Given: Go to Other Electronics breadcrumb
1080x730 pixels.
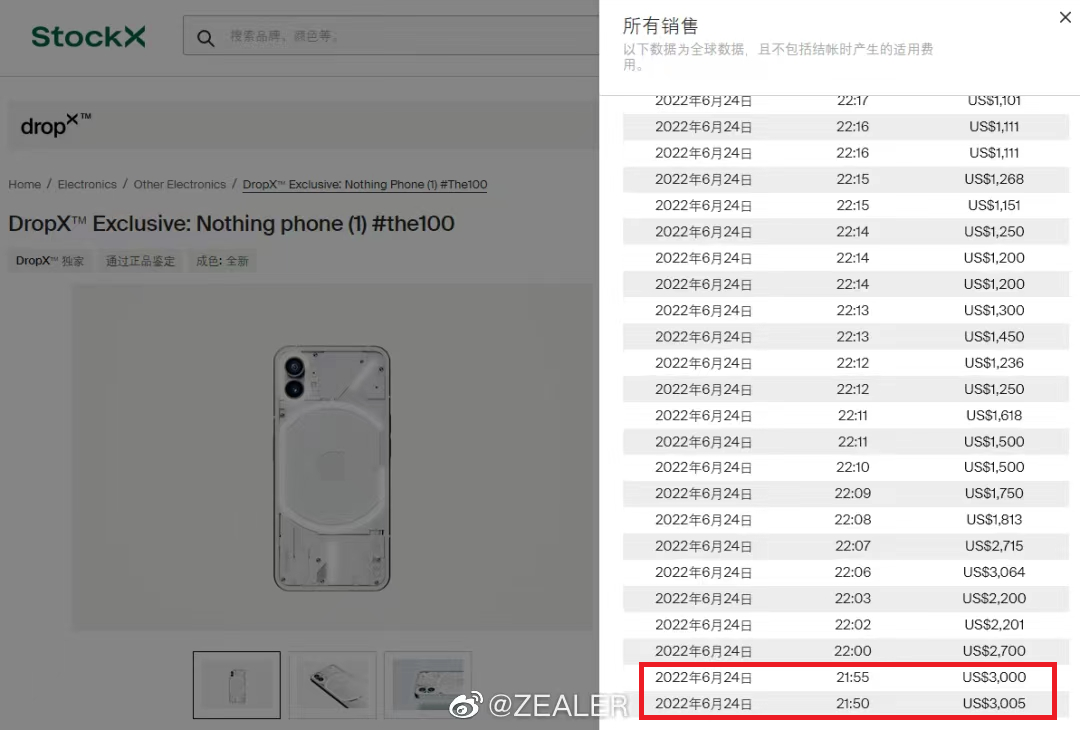Looking at the screenshot, I should 180,185.
